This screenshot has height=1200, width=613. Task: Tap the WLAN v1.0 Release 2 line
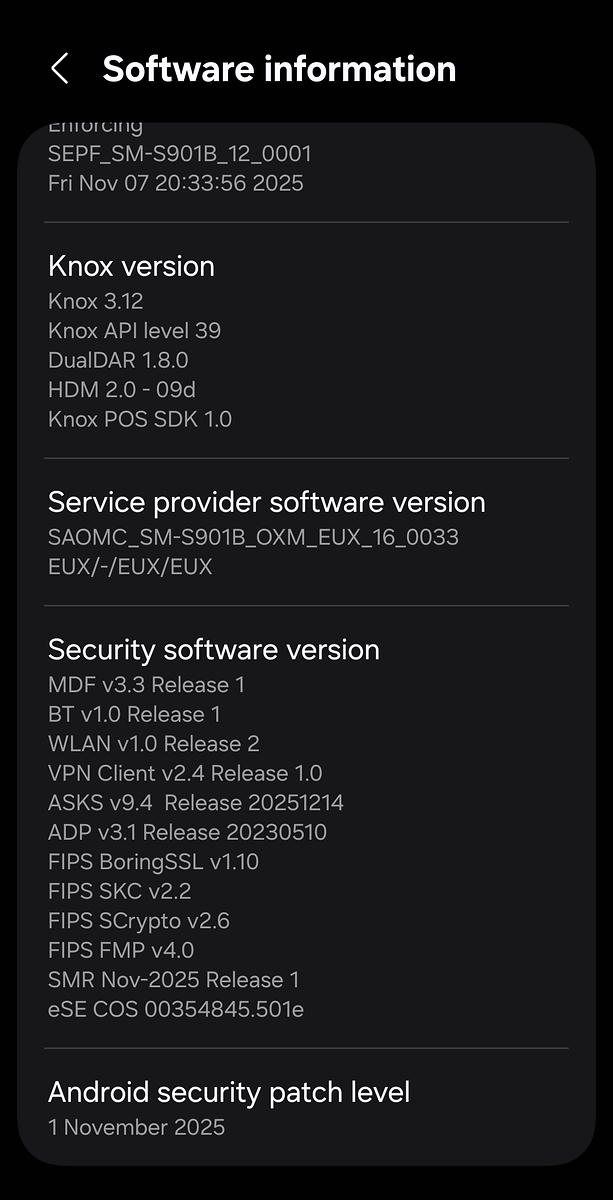click(153, 744)
